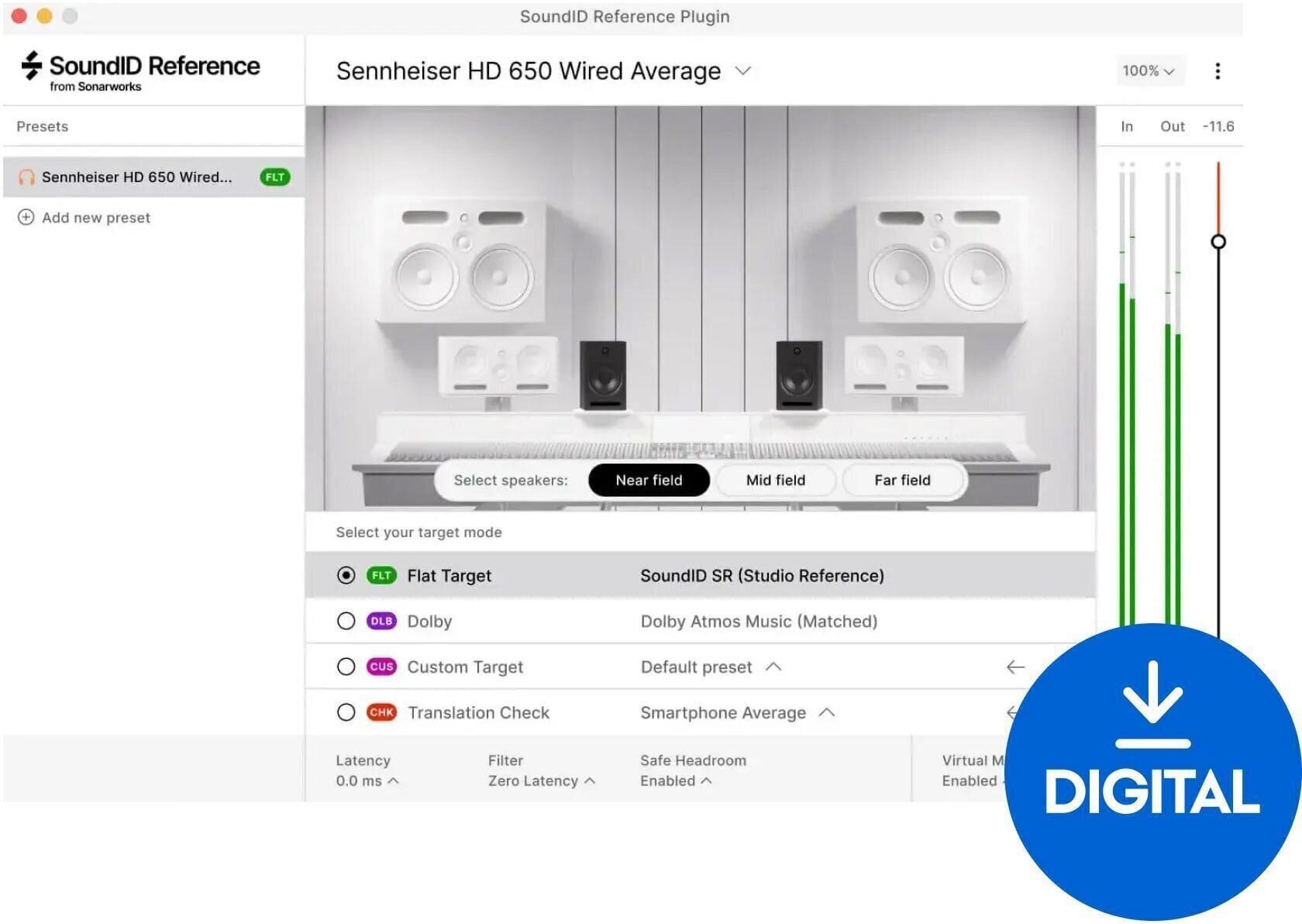
Task: Click the pink CUS badge icon
Action: [381, 667]
